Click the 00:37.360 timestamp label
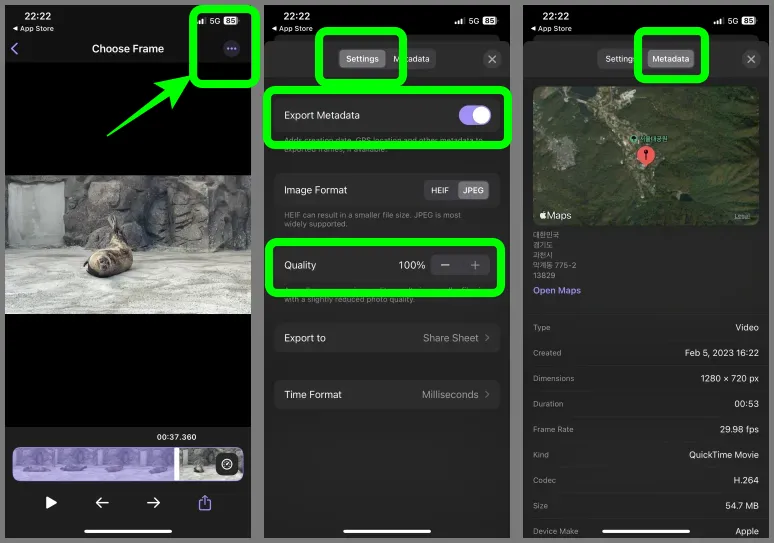 176,437
